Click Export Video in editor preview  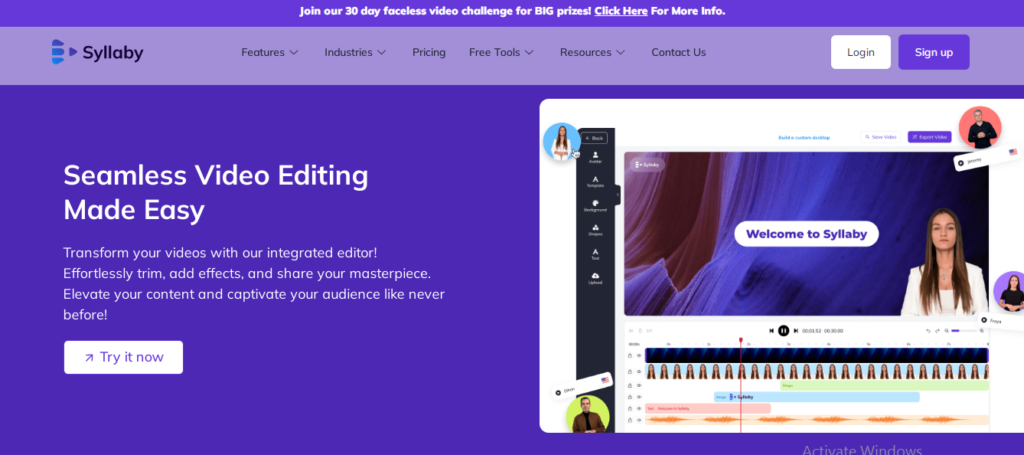click(x=929, y=137)
